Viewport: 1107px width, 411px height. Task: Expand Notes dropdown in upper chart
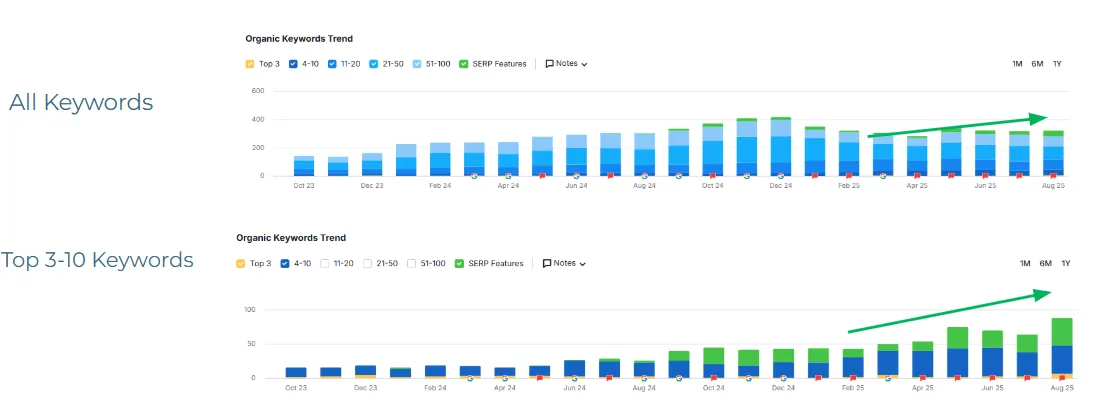[566, 64]
